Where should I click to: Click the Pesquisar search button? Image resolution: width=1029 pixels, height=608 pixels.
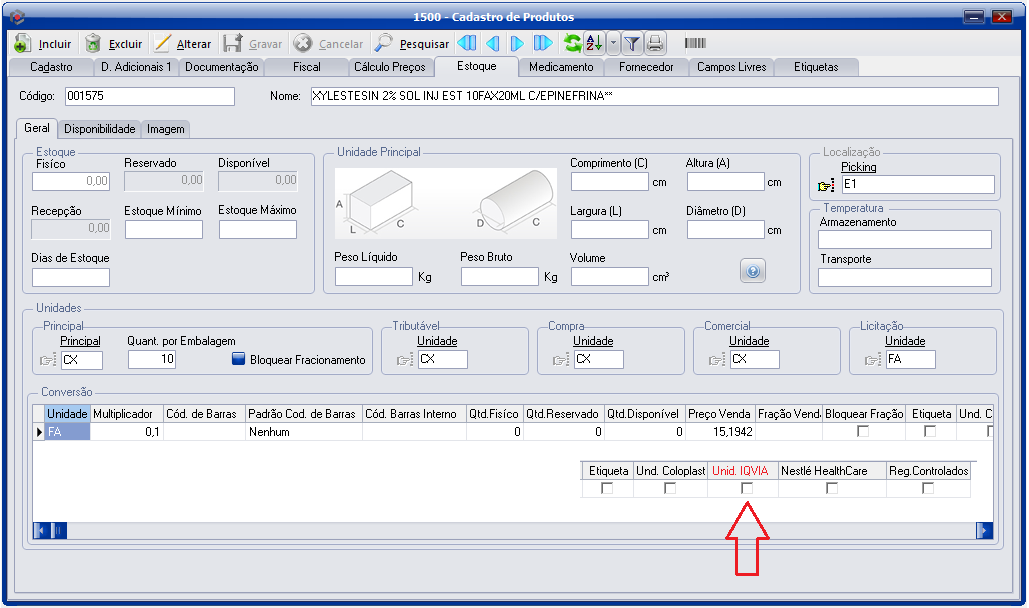pos(412,44)
